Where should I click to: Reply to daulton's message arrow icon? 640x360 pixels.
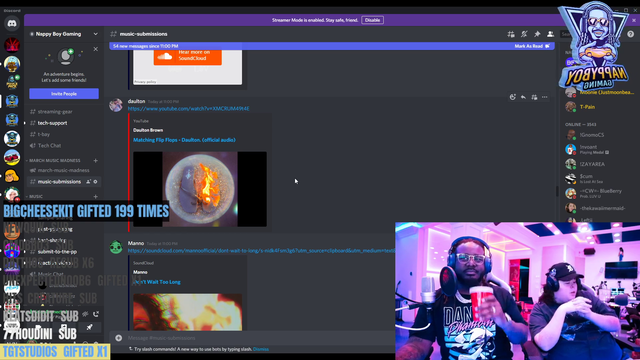(x=523, y=97)
